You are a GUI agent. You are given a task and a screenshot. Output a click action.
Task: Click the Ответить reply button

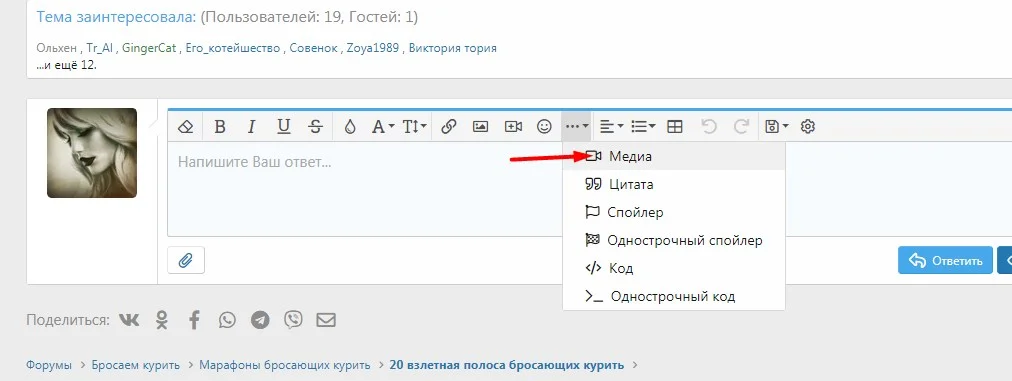[x=945, y=260]
